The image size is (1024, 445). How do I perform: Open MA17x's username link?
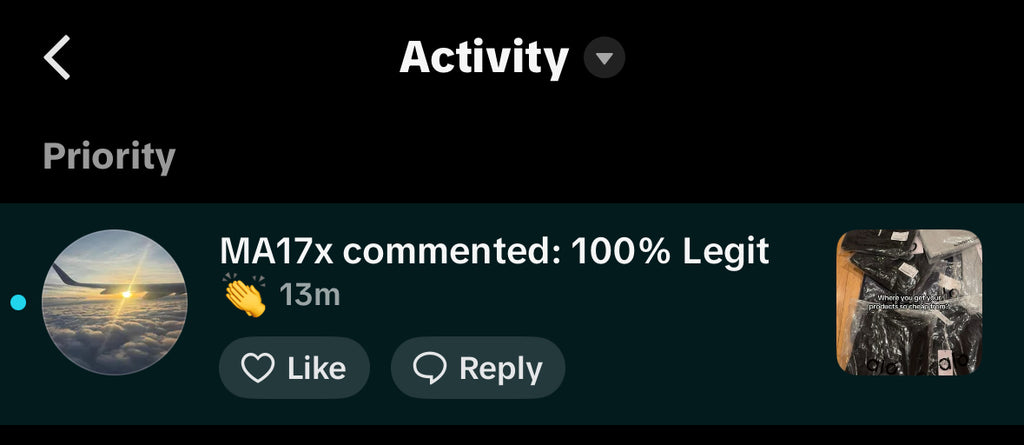[x=276, y=251]
